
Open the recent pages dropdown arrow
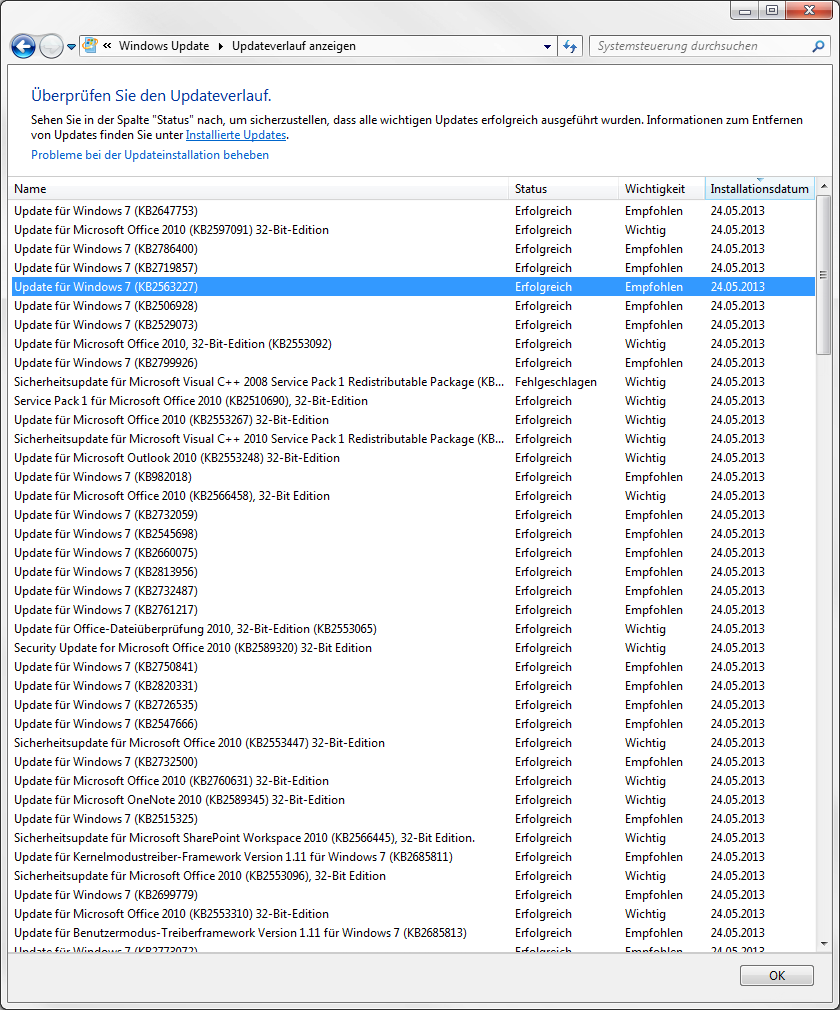(72, 47)
